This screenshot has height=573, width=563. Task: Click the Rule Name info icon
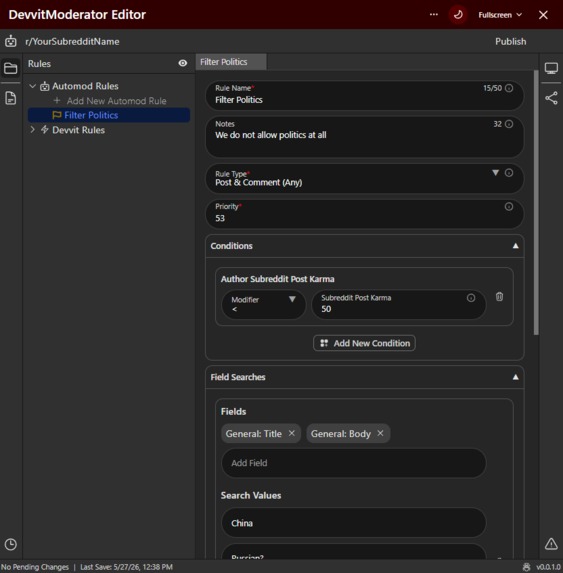(x=509, y=88)
